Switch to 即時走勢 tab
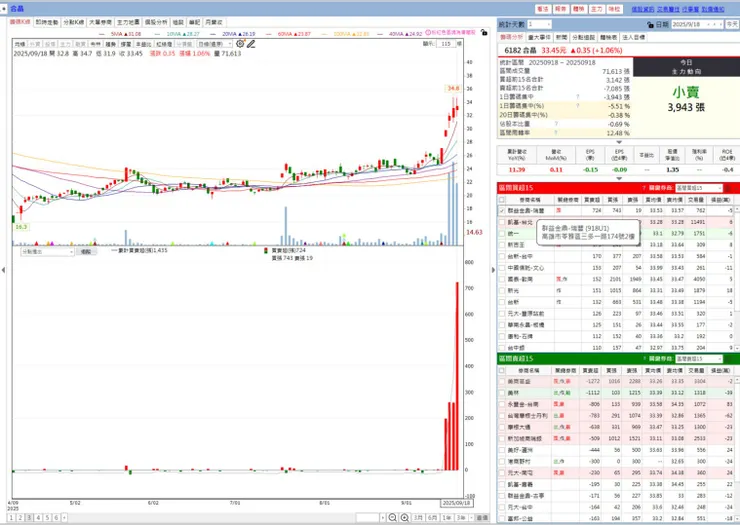 [47, 22]
